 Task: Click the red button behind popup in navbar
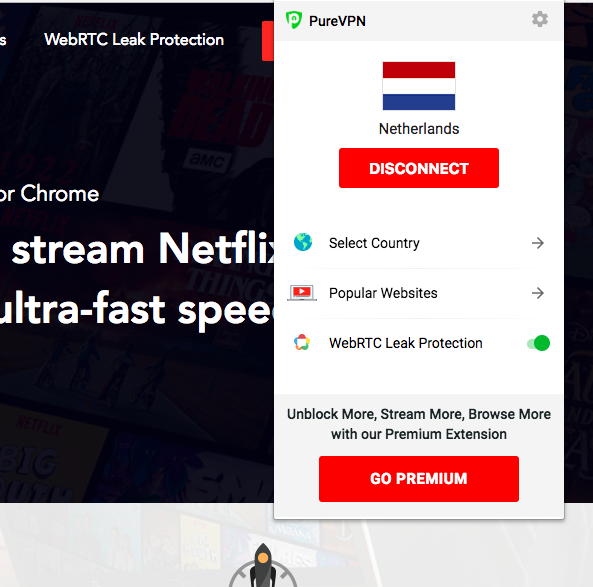coord(268,41)
